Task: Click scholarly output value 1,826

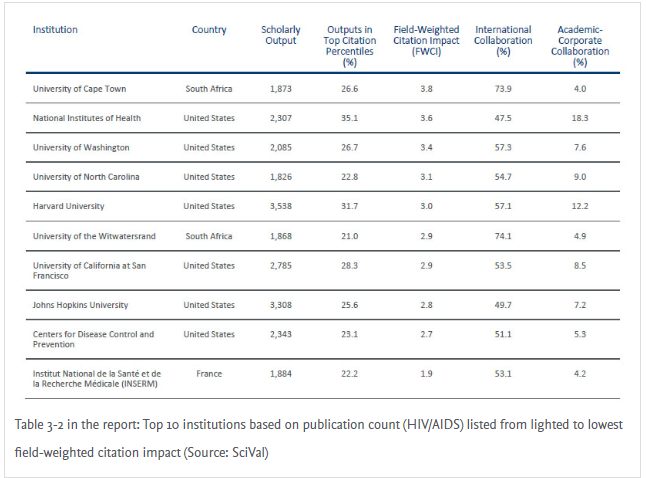Action: tap(281, 177)
